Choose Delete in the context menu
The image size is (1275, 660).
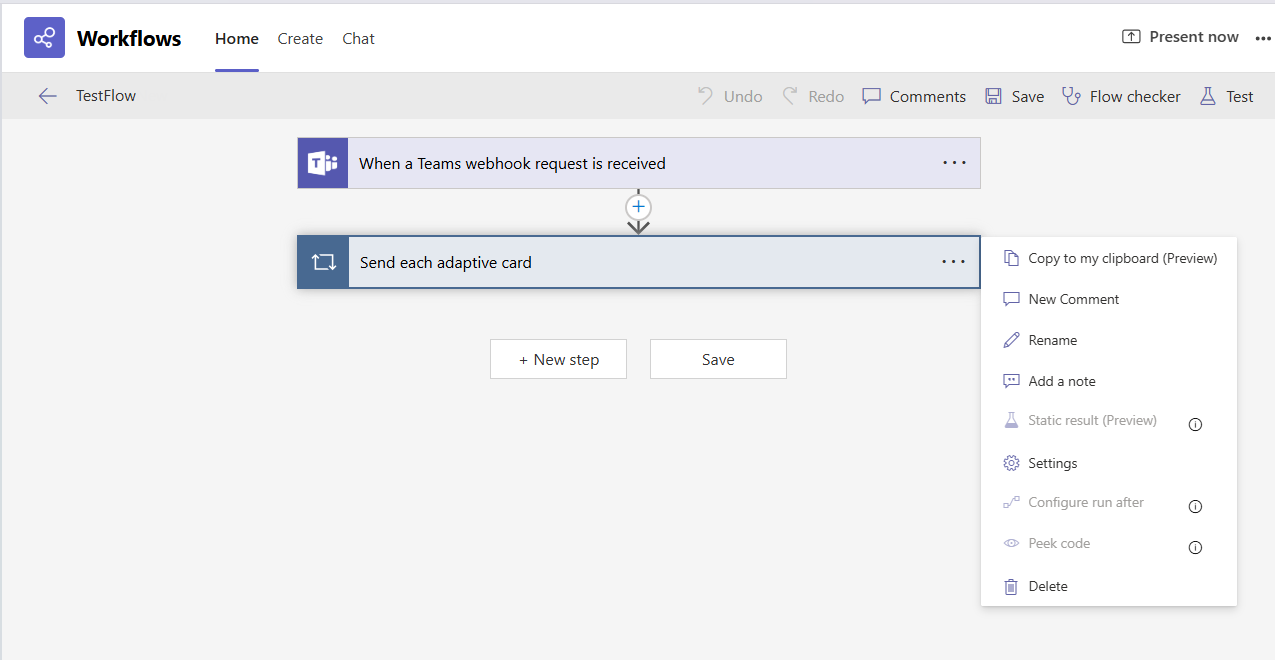click(1047, 586)
